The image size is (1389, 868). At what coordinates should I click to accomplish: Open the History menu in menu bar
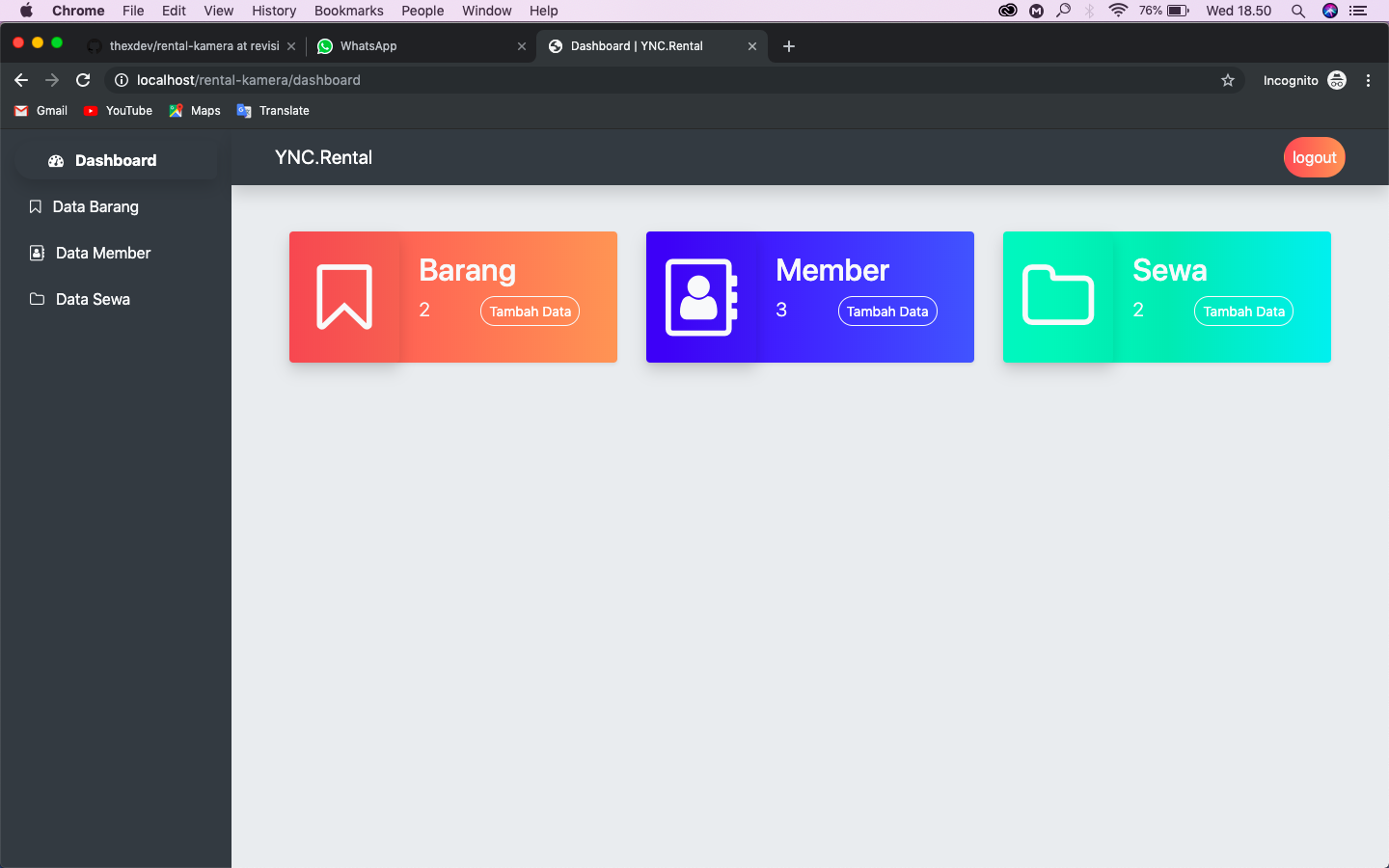274,11
